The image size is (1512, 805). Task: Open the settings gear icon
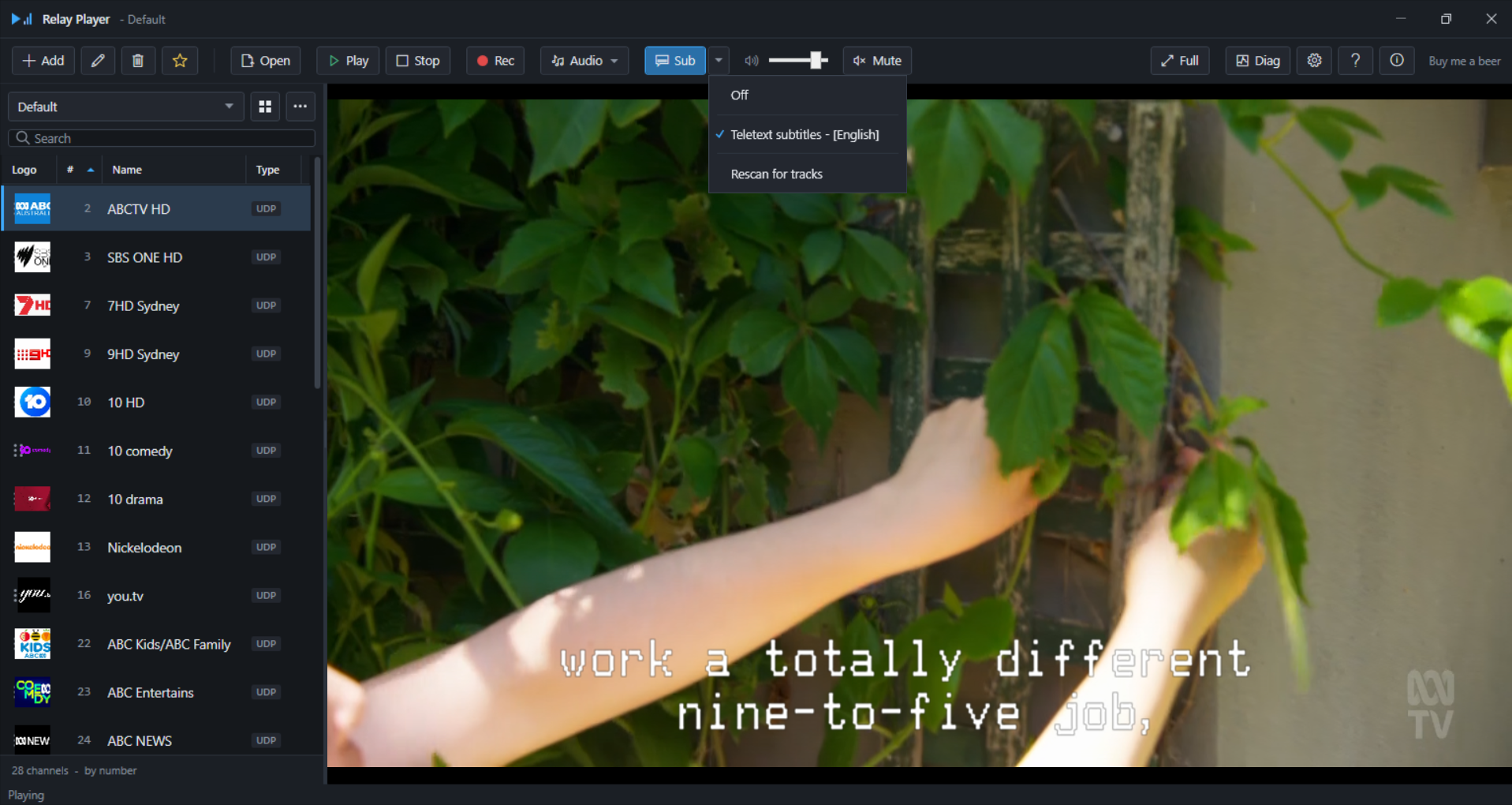pos(1314,61)
